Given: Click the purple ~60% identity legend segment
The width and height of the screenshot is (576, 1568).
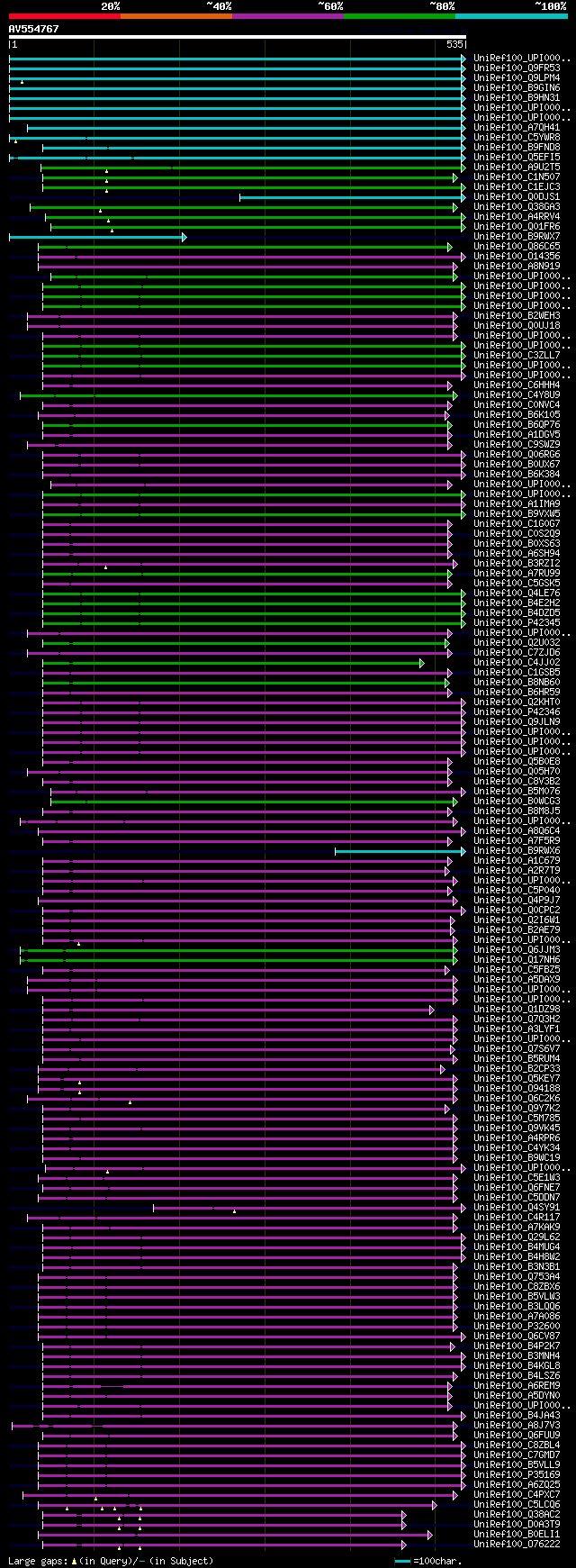Looking at the screenshot, I should pos(287,15).
